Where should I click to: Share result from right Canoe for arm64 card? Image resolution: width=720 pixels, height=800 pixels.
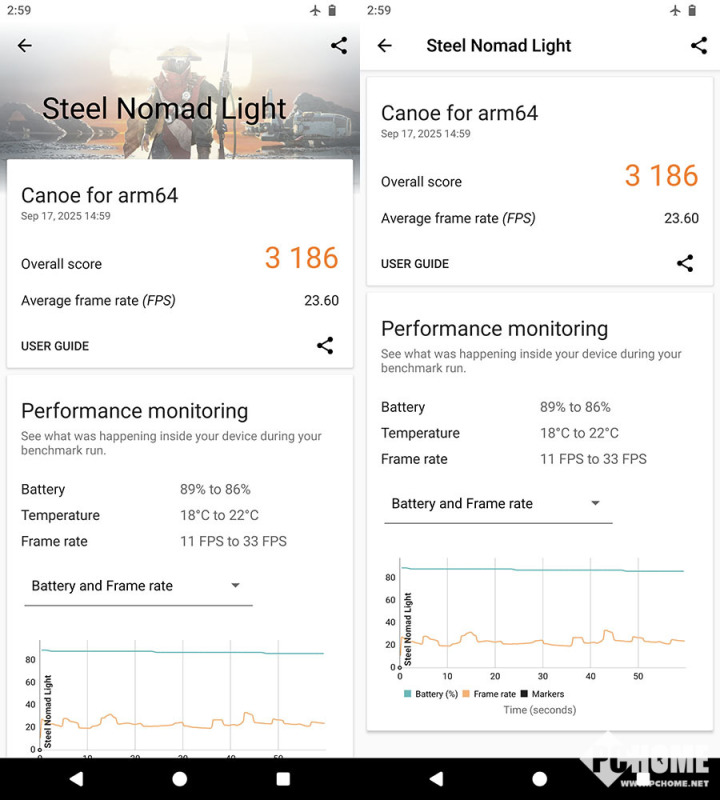[x=685, y=263]
